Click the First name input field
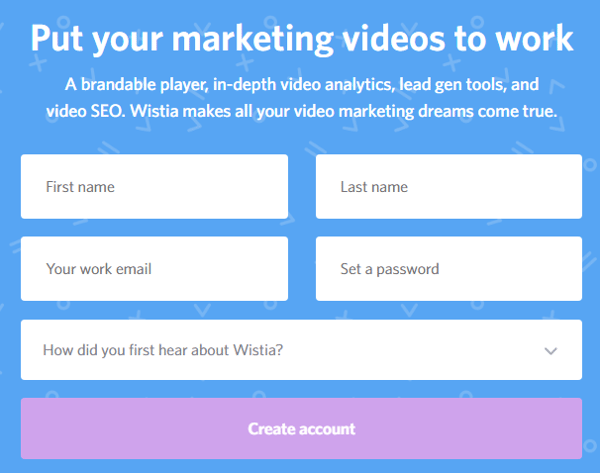The height and width of the screenshot is (473, 600). pos(154,187)
